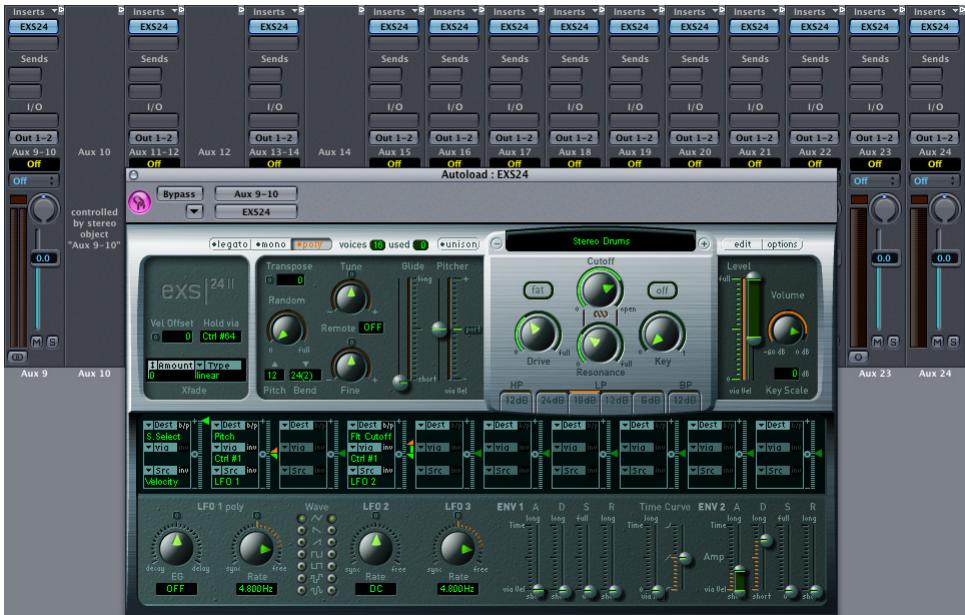This screenshot has width=965, height=615.
Task: Click the pan knob on Aux 24 channel
Action: [x=944, y=209]
